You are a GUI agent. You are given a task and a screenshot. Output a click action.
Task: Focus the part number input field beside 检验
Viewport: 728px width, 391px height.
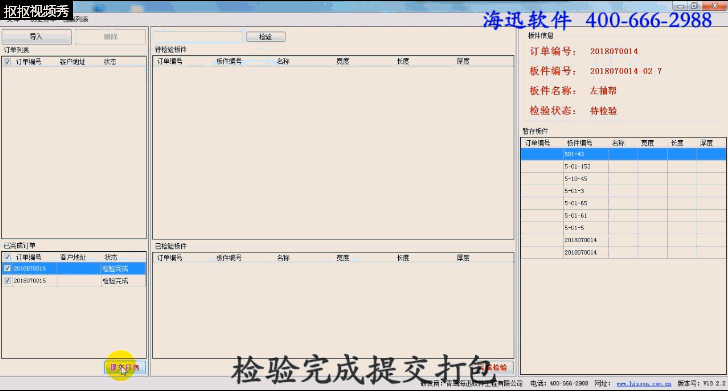click(198, 37)
